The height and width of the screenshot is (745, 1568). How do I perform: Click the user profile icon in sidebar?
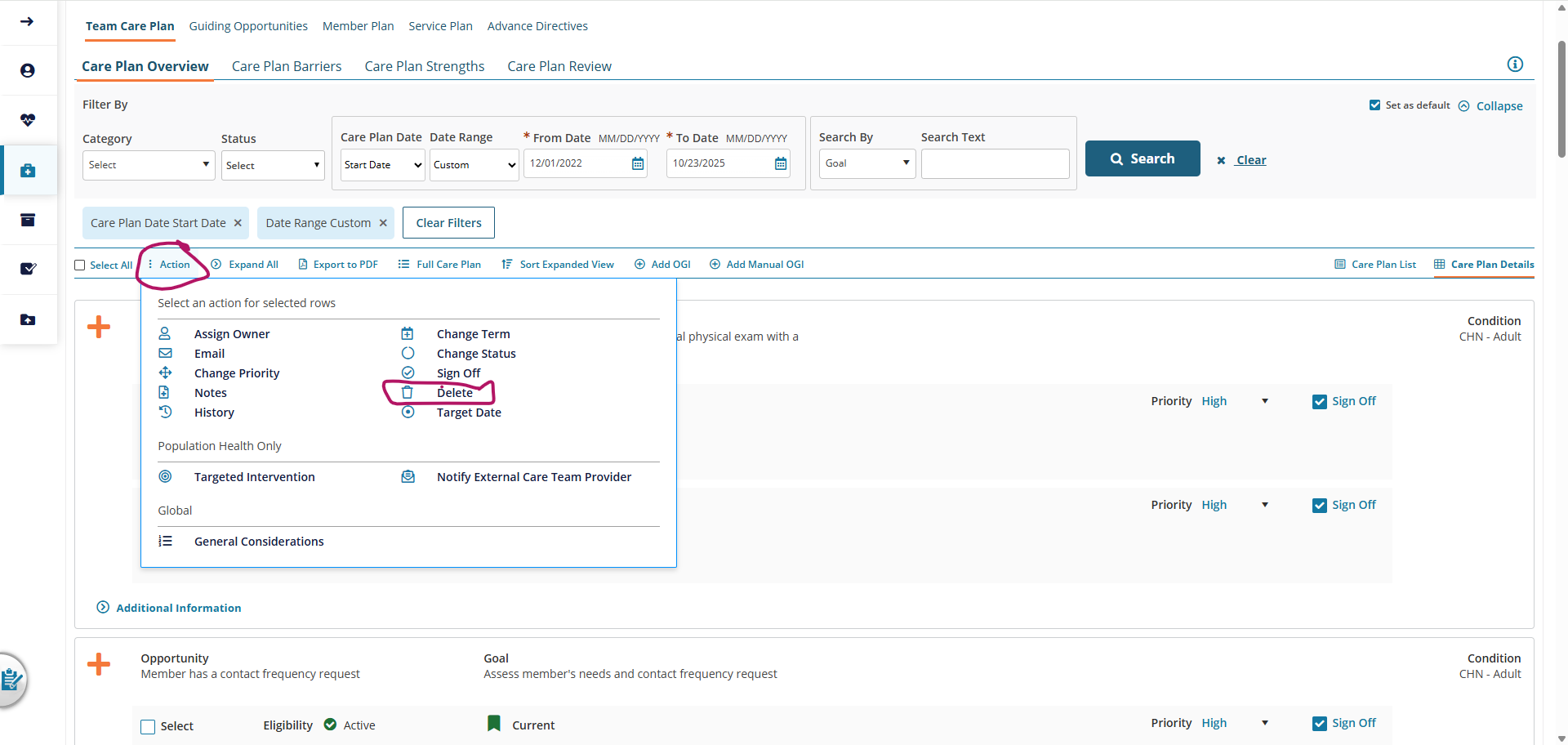pyautogui.click(x=28, y=71)
